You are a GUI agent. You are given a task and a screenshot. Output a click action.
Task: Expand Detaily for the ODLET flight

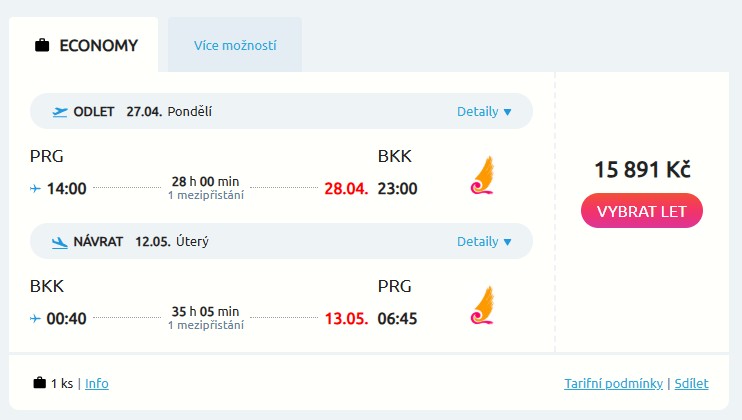pyautogui.click(x=484, y=112)
